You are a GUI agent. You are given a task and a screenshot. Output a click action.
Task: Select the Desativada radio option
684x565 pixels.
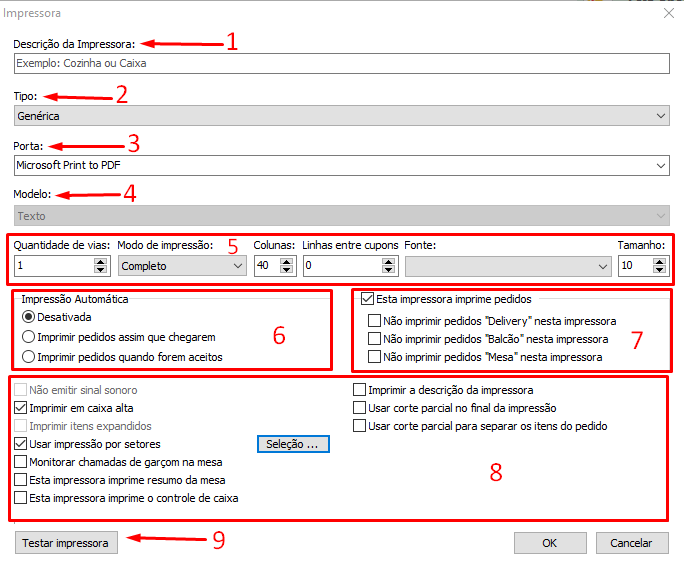pyautogui.click(x=29, y=317)
